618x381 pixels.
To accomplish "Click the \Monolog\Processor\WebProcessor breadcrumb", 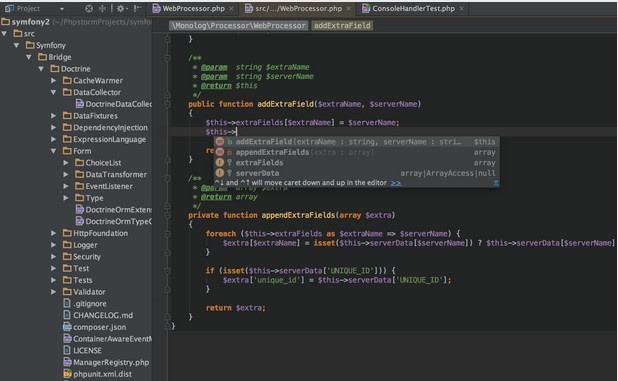I will pyautogui.click(x=239, y=26).
